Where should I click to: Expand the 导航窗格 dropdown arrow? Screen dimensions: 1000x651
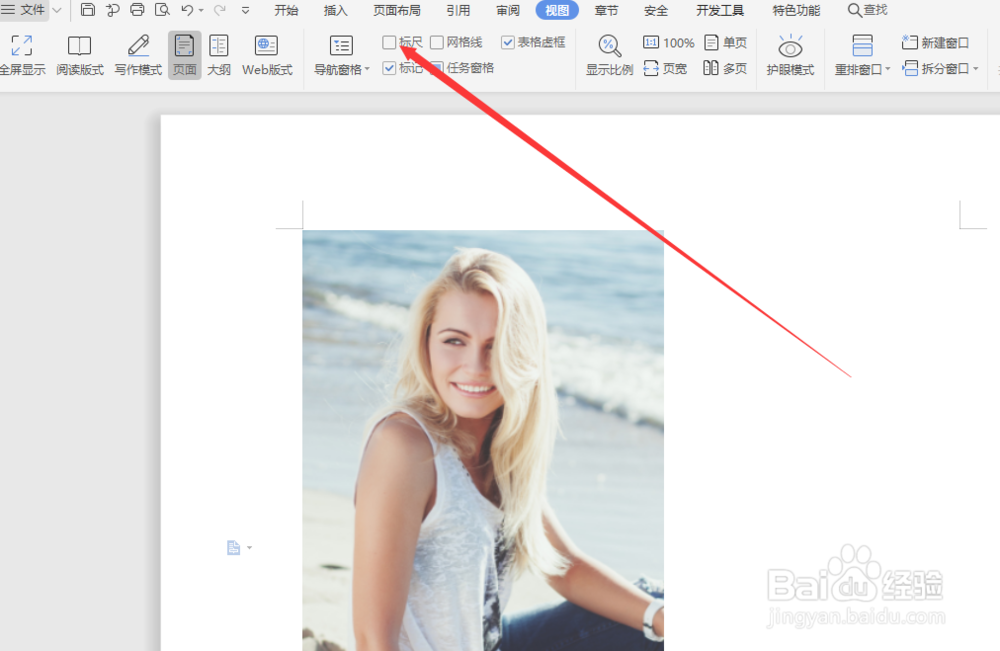coord(367,69)
